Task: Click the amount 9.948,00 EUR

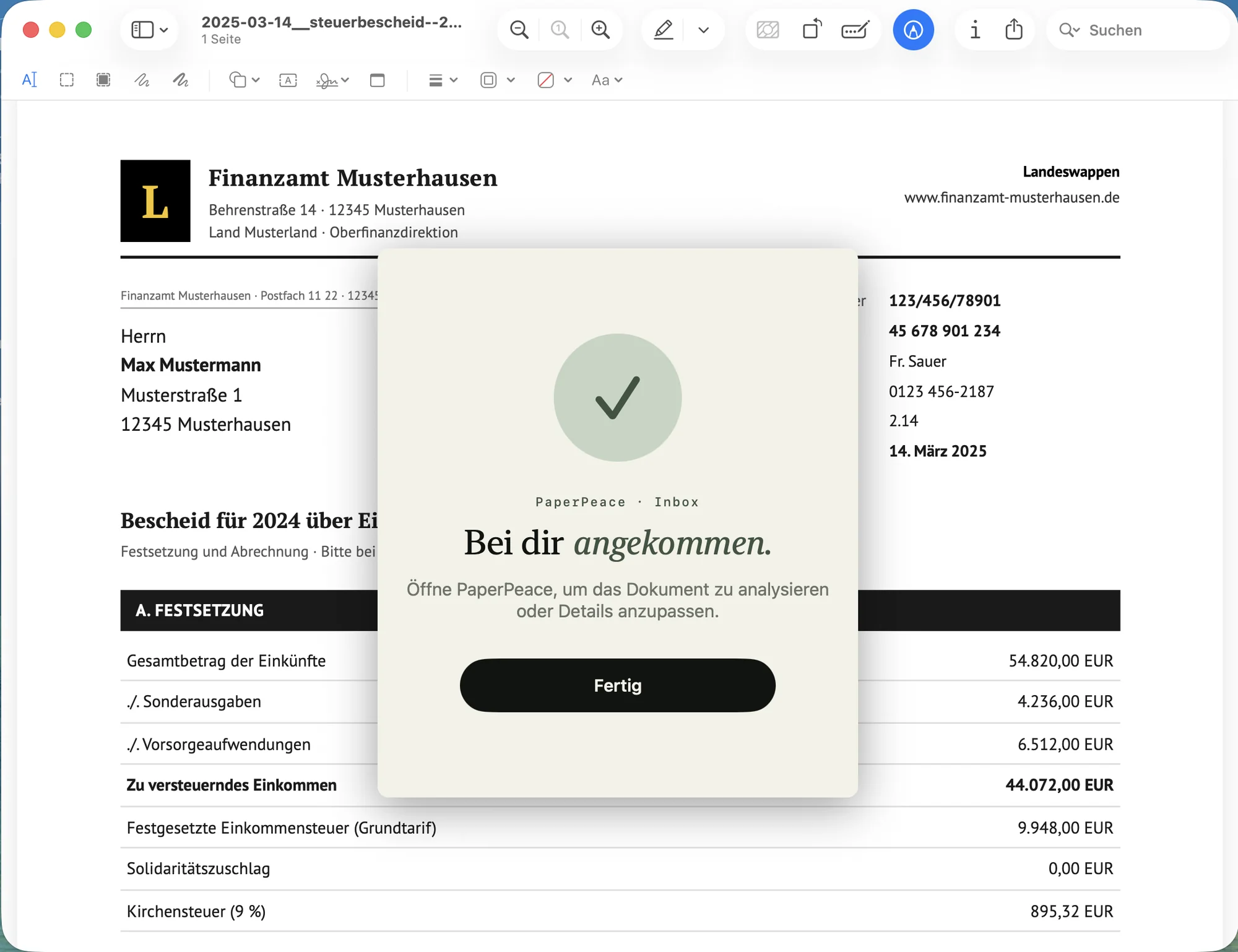Action: point(1065,828)
